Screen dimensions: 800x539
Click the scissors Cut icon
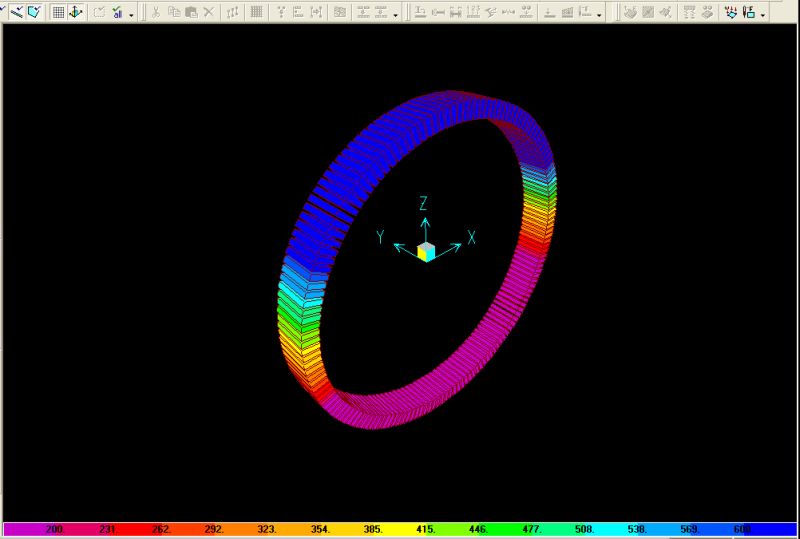coord(156,12)
